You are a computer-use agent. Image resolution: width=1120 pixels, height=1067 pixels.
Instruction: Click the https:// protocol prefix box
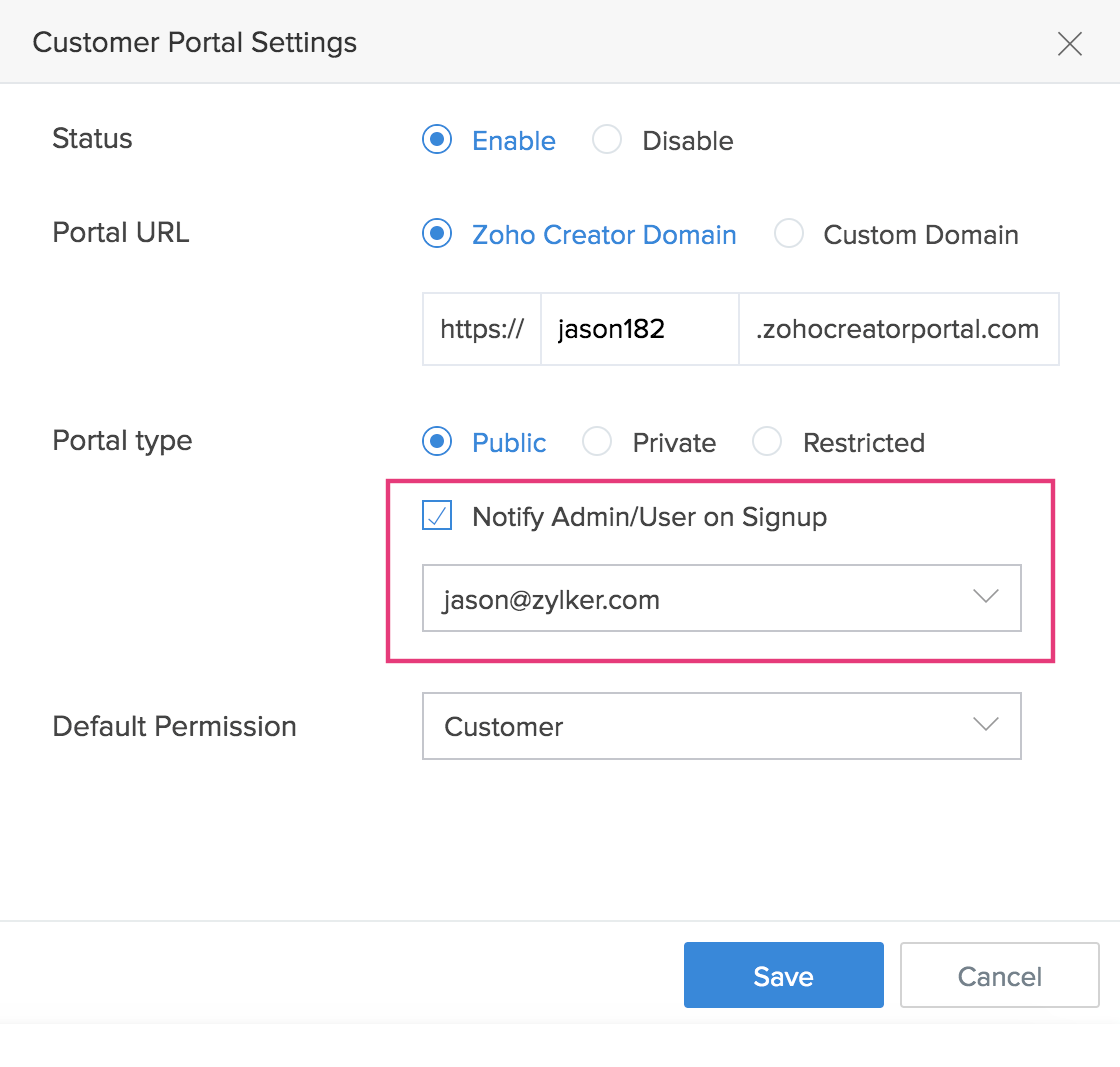pos(482,329)
